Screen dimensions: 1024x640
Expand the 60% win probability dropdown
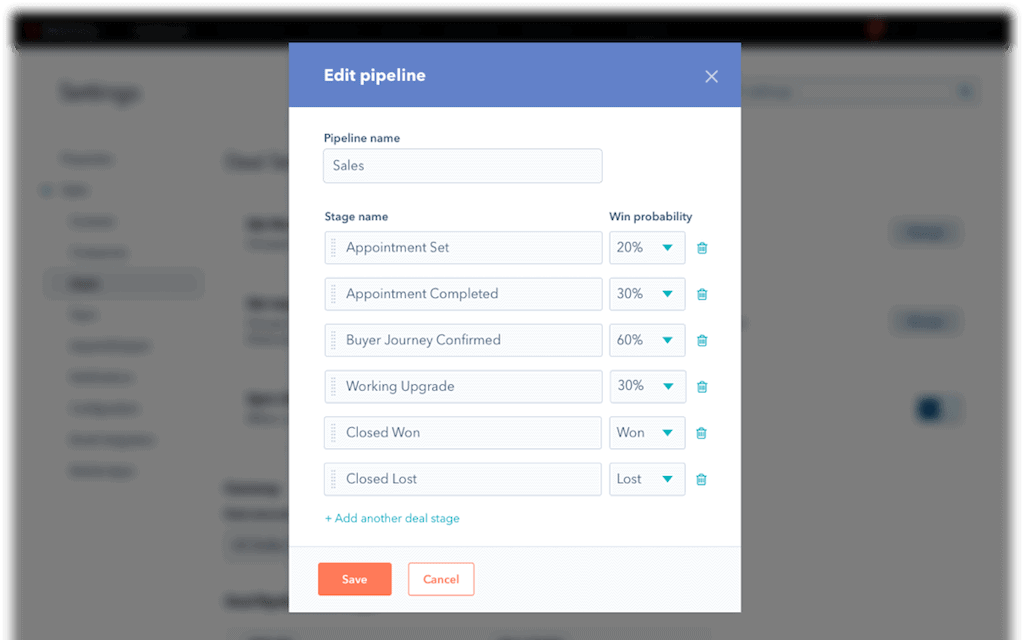coord(647,340)
